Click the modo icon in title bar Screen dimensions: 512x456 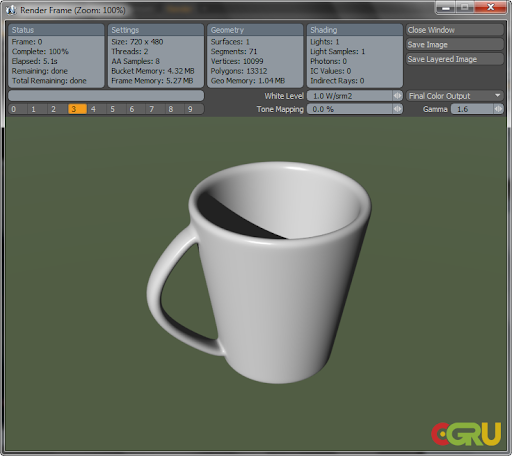(x=11, y=10)
